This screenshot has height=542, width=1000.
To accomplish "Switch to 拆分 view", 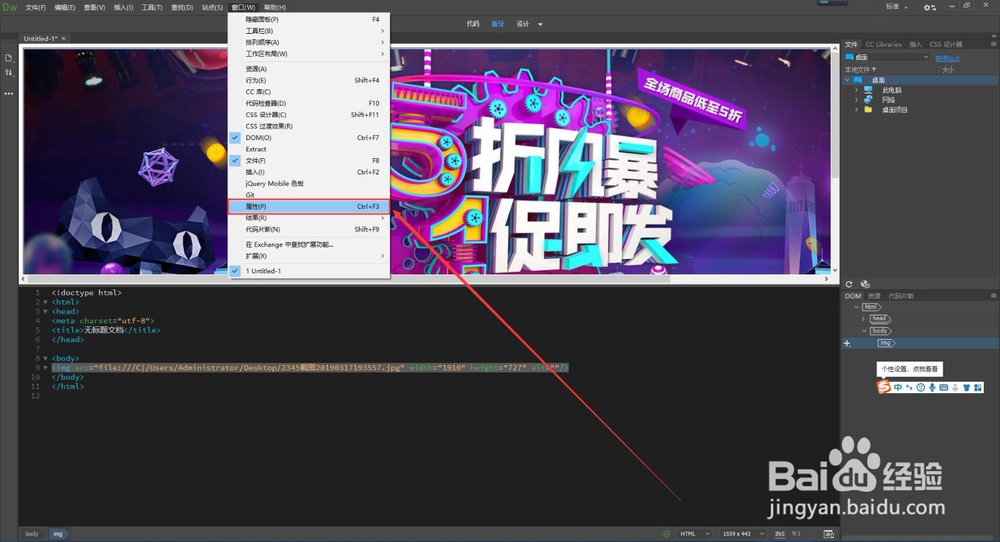I will coord(497,24).
